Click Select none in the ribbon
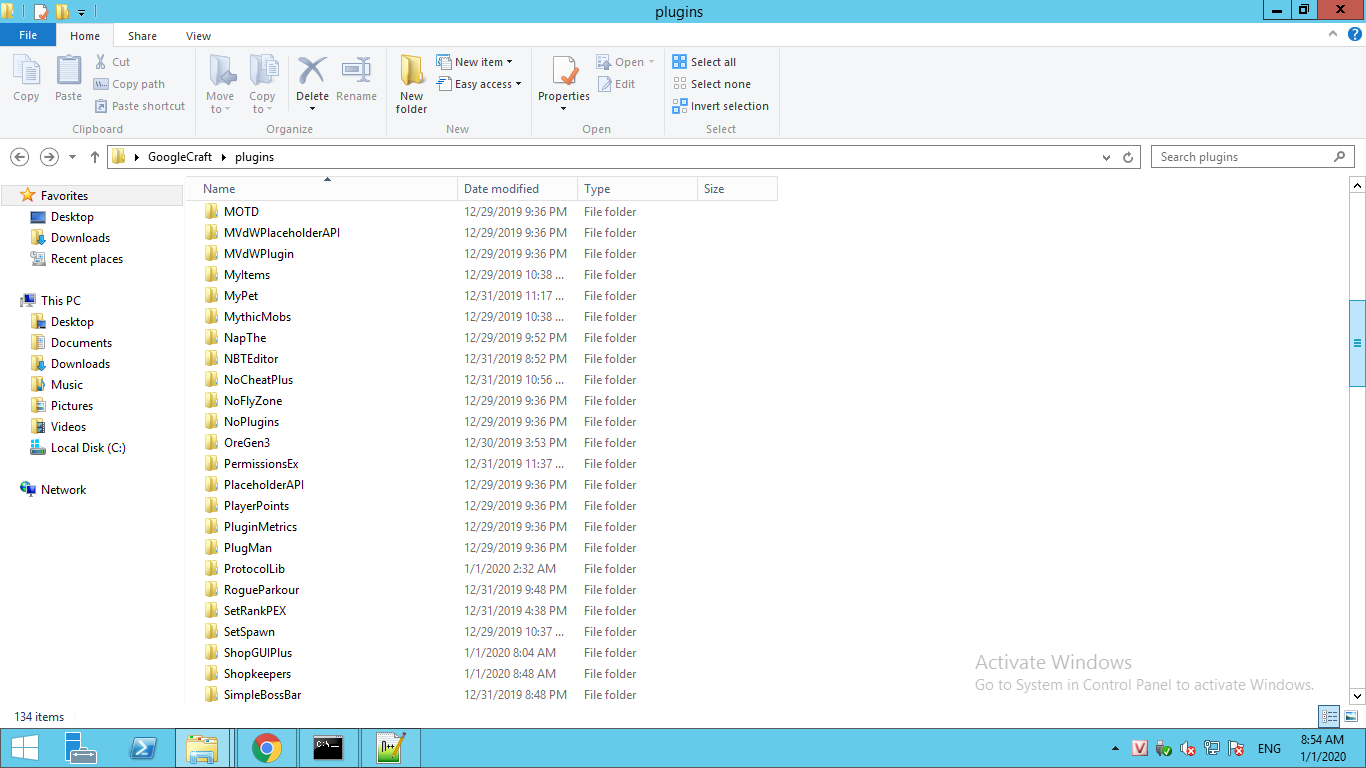Screen dimensions: 1366x768 [x=711, y=84]
